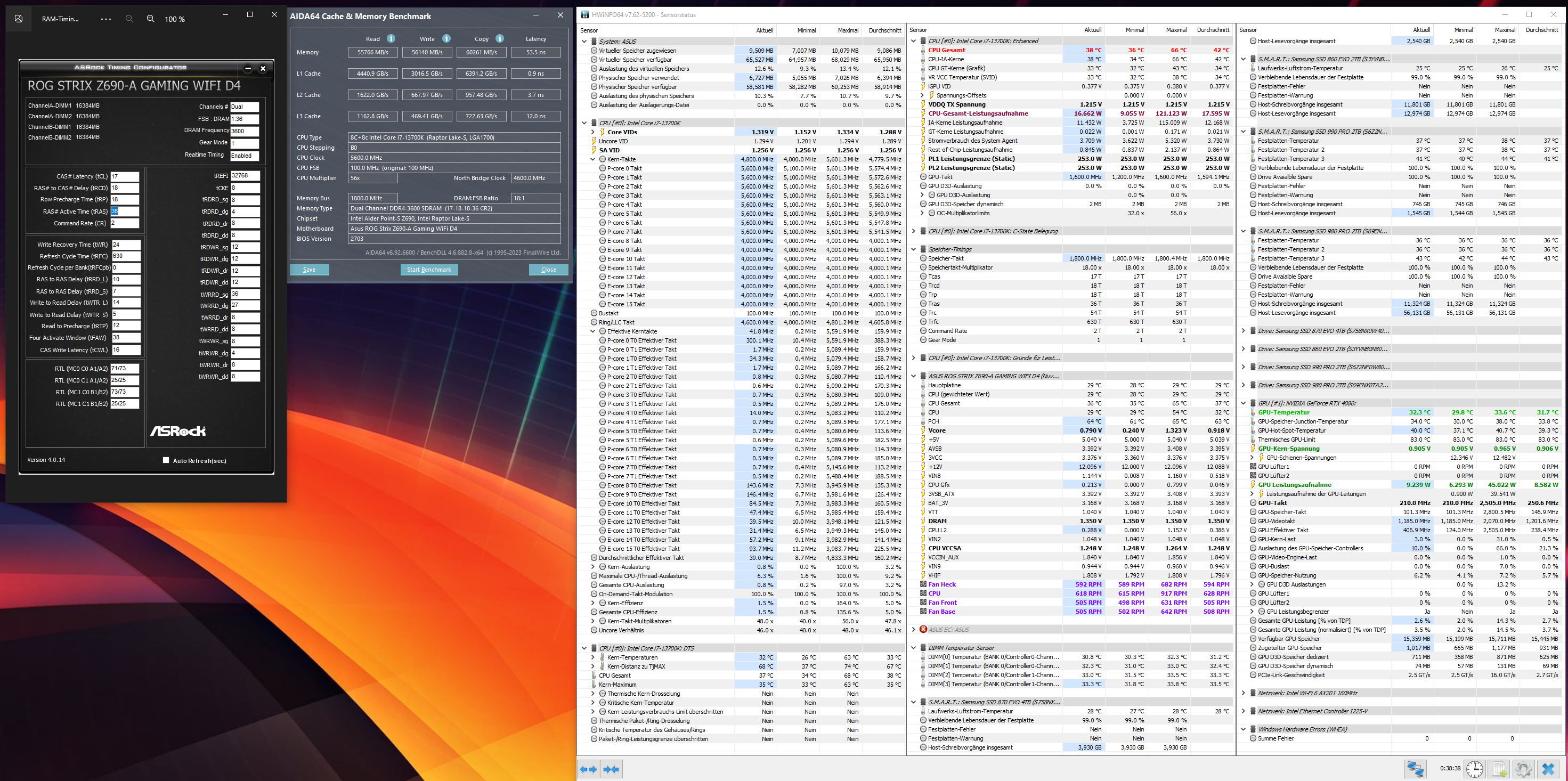The width and height of the screenshot is (1568, 781).
Task: Collapse the Speicher-Timings section
Action: point(913,249)
